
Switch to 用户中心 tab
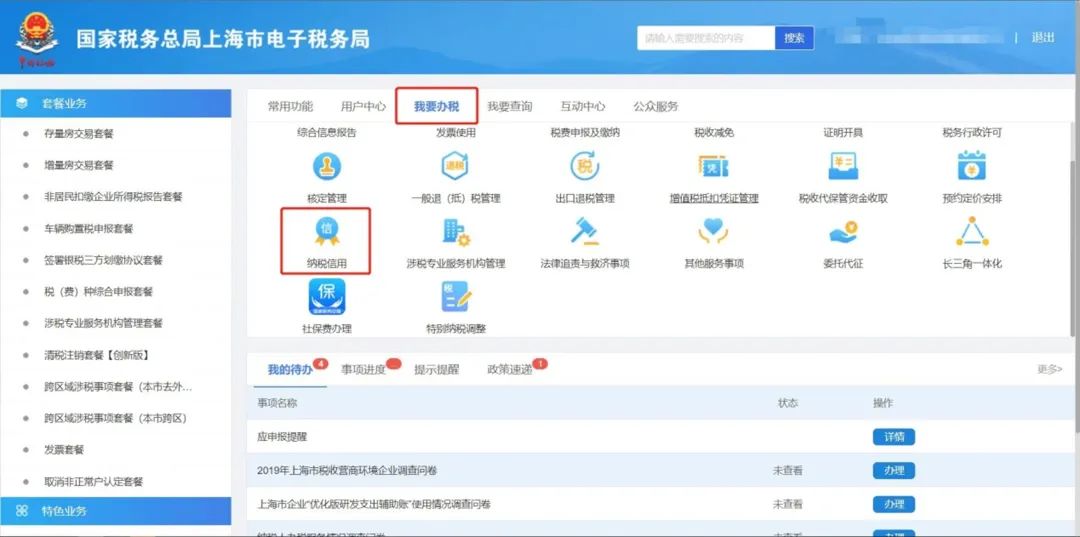(363, 106)
